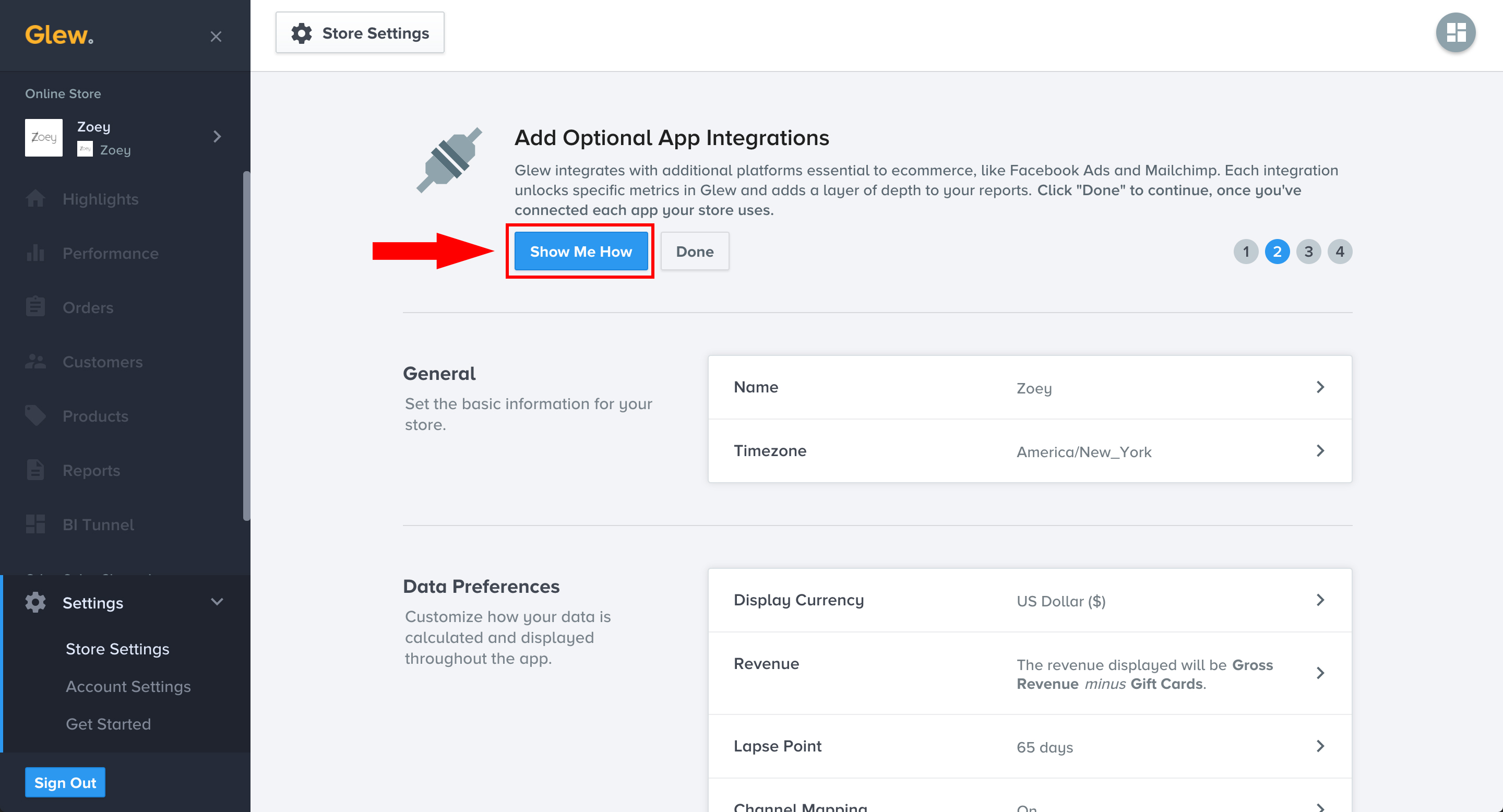
Task: Jump to onboarding step 4
Action: tap(1340, 252)
